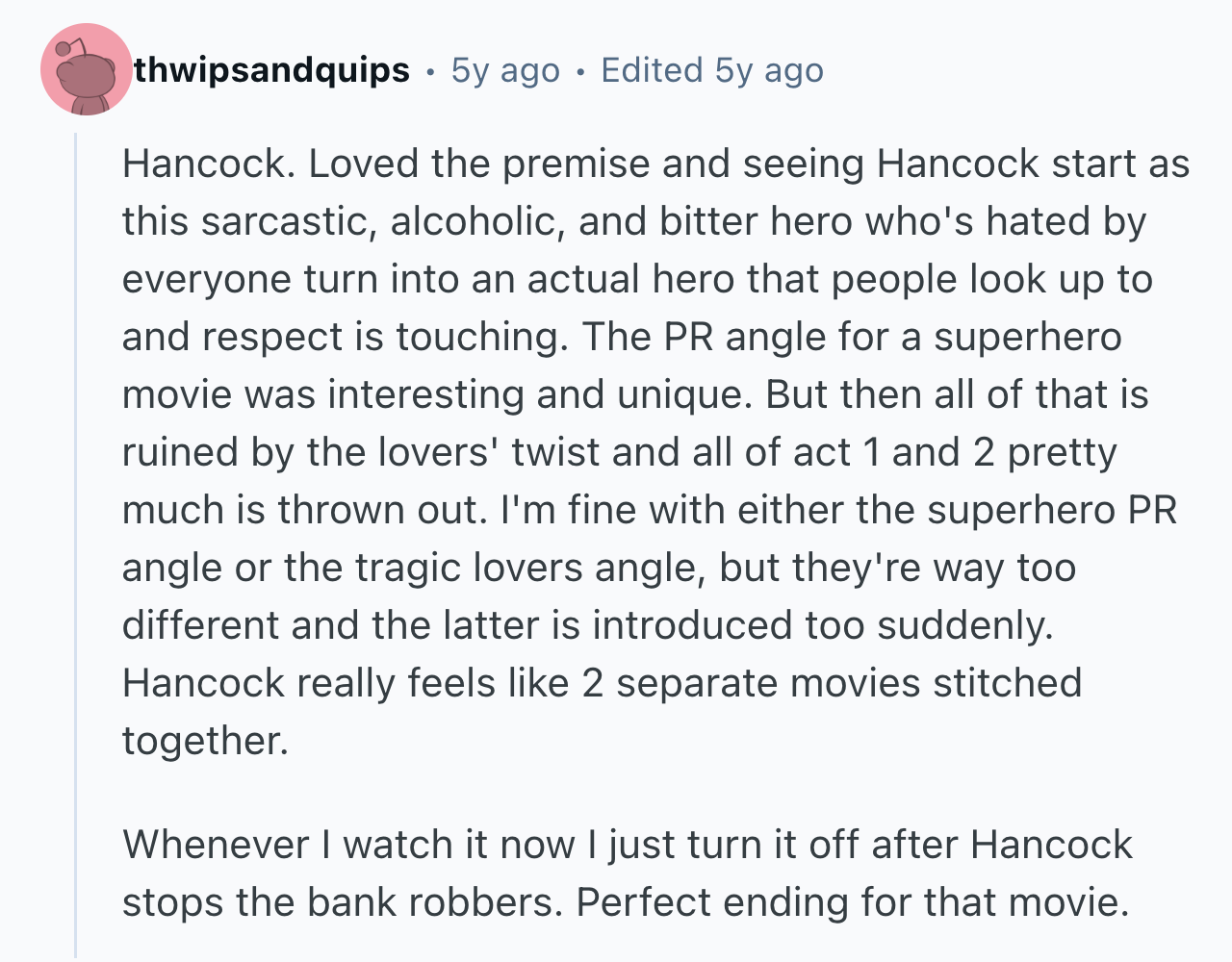Click the text "introduced too suddenly."

click(x=823, y=625)
